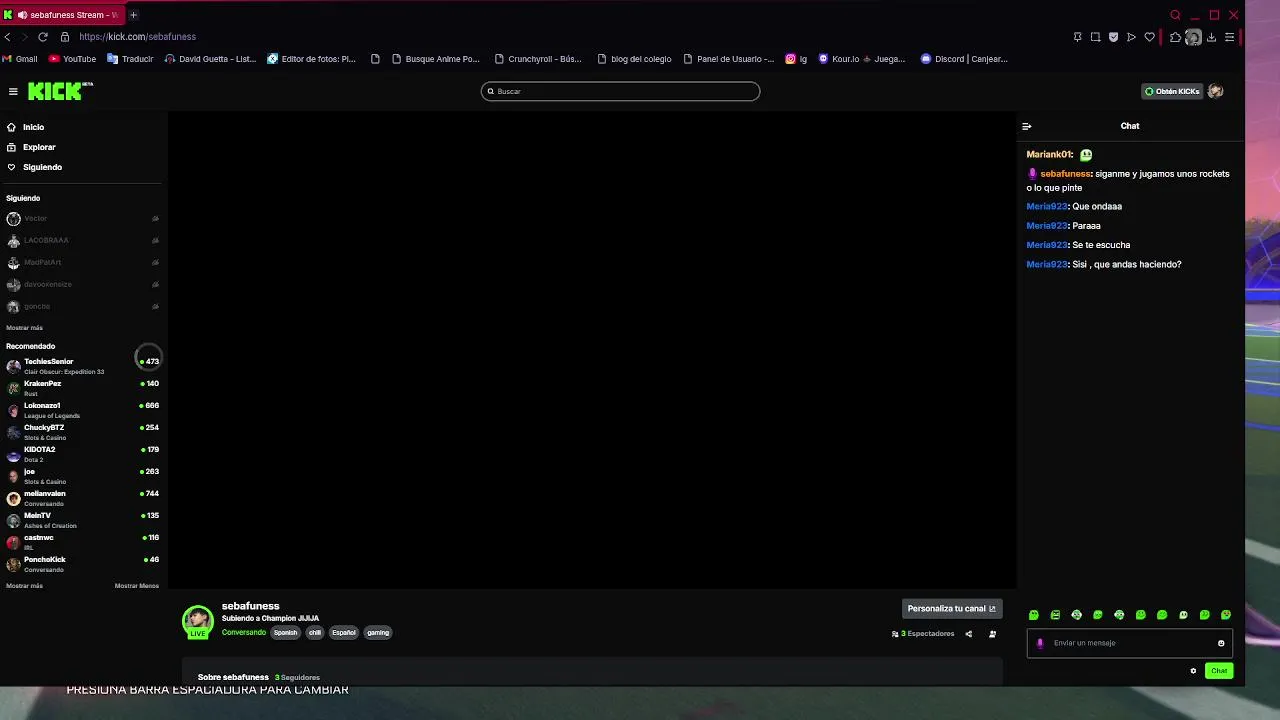
Task: Open the Discord Canjear bookmark
Action: click(964, 59)
